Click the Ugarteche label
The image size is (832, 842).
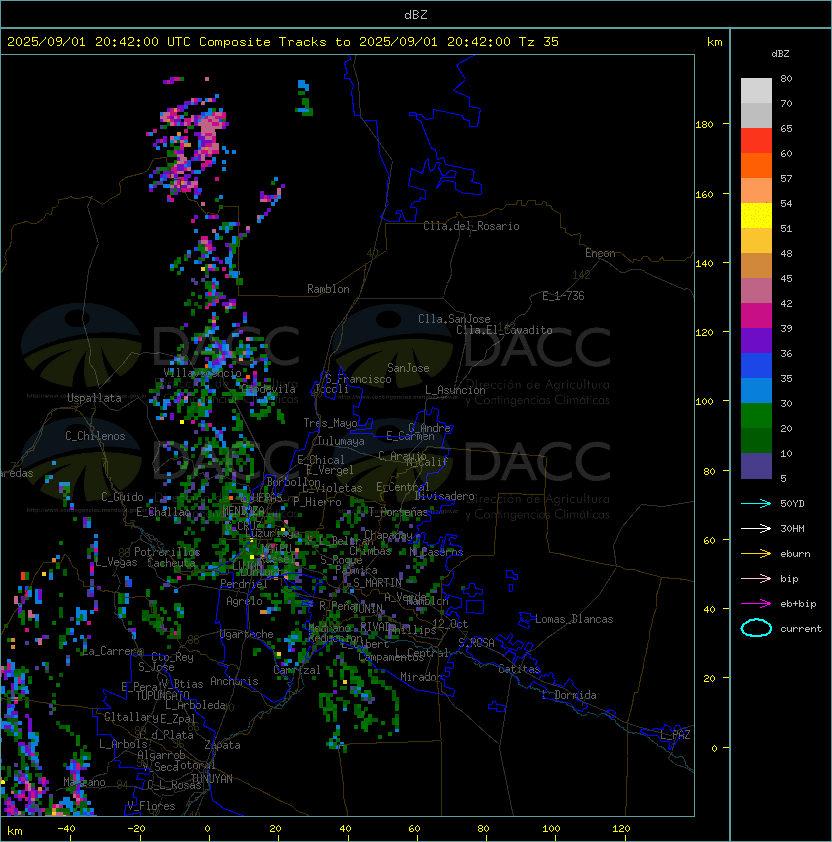[247, 634]
